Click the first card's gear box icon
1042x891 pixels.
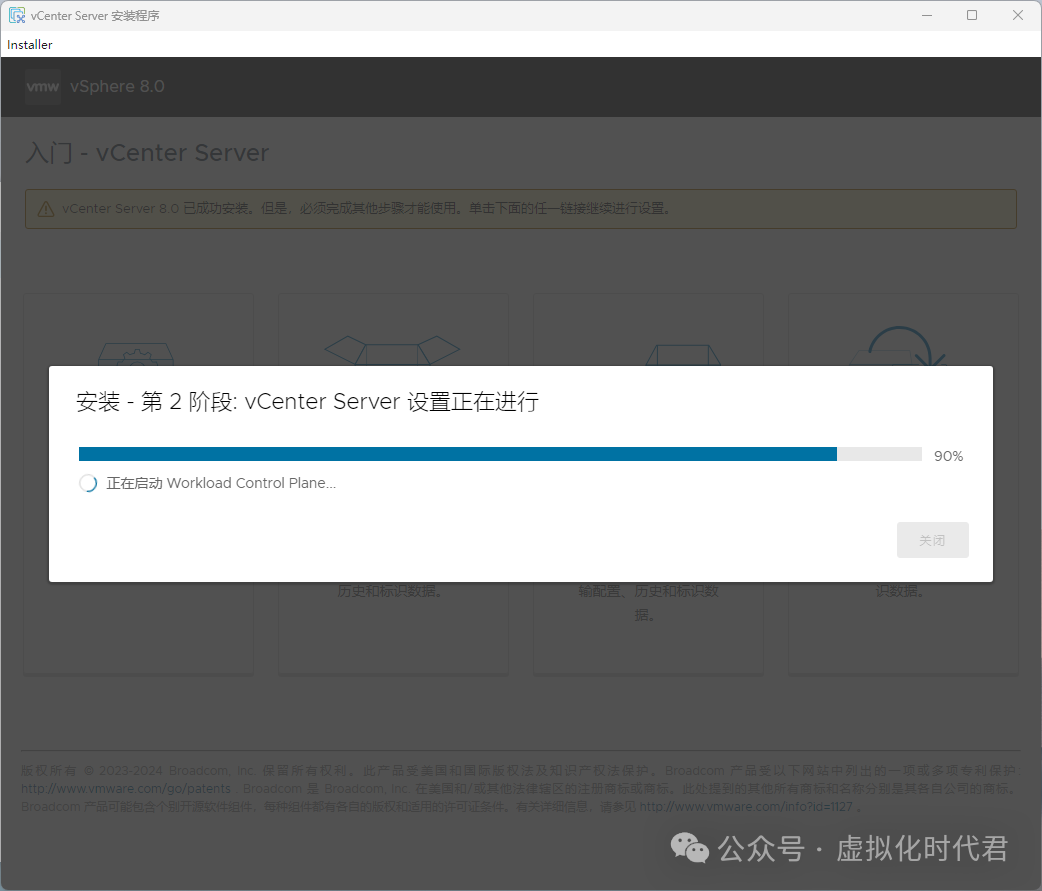[136, 354]
